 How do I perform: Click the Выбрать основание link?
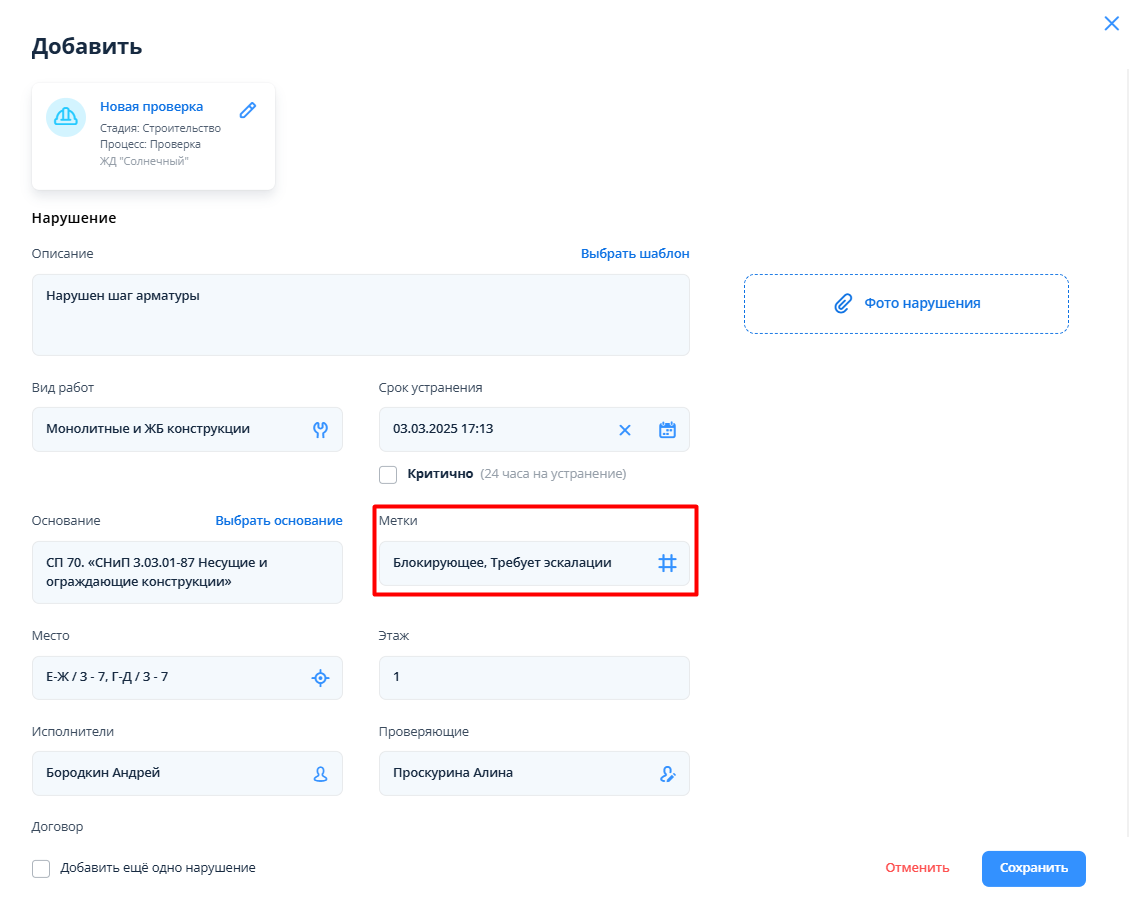point(279,521)
